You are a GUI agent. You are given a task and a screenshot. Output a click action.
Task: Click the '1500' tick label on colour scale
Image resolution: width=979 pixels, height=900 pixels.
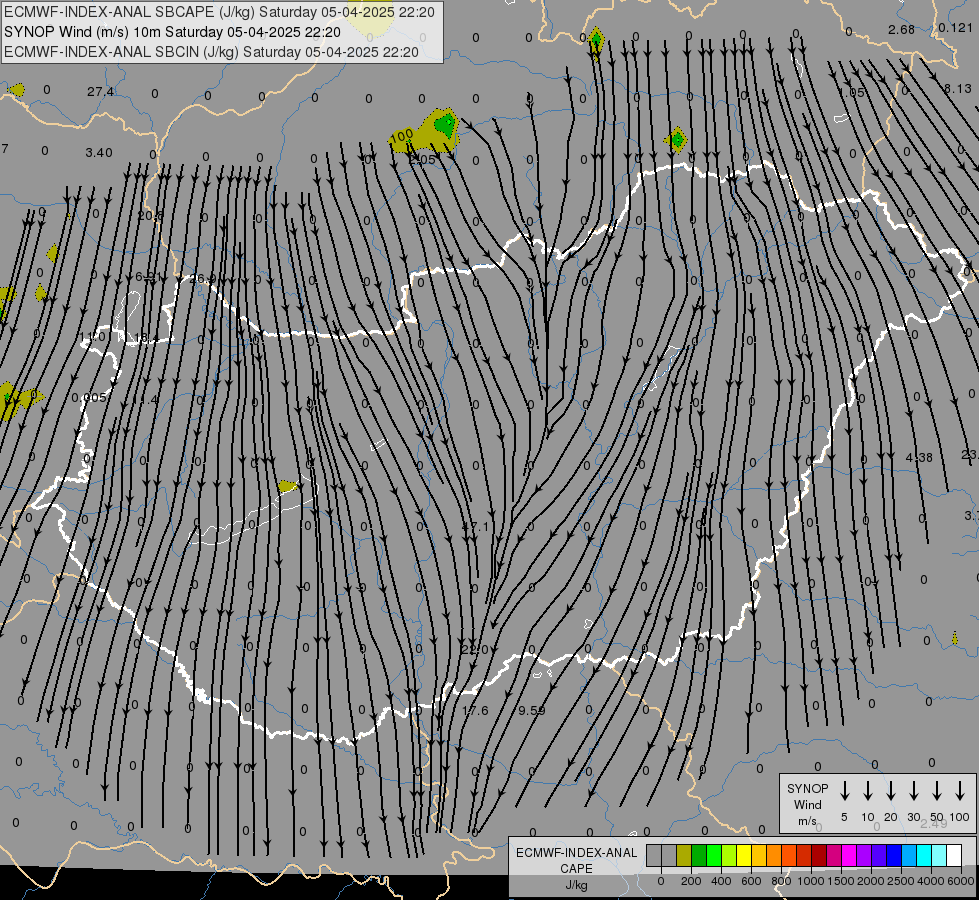tap(840, 881)
